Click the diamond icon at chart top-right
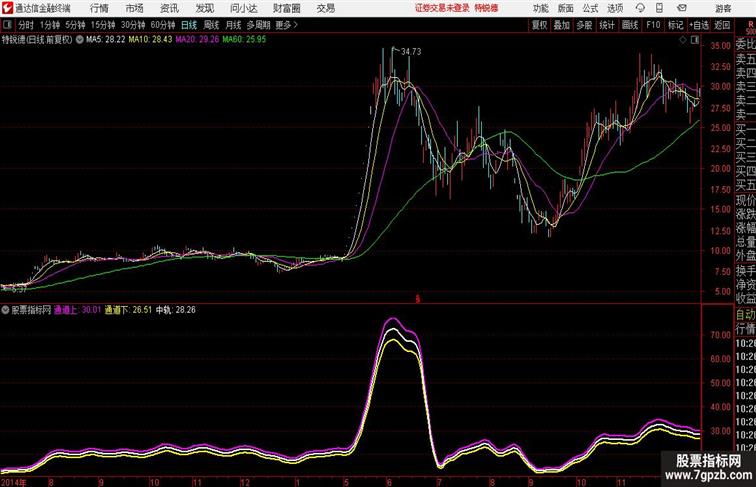The height and width of the screenshot is (487, 756). click(683, 40)
